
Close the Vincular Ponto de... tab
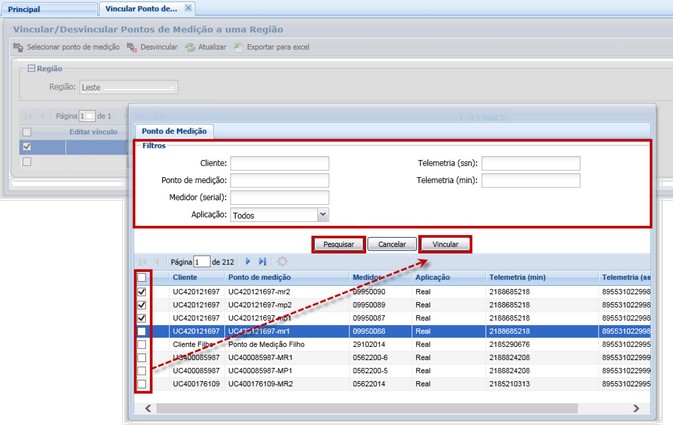pos(190,8)
